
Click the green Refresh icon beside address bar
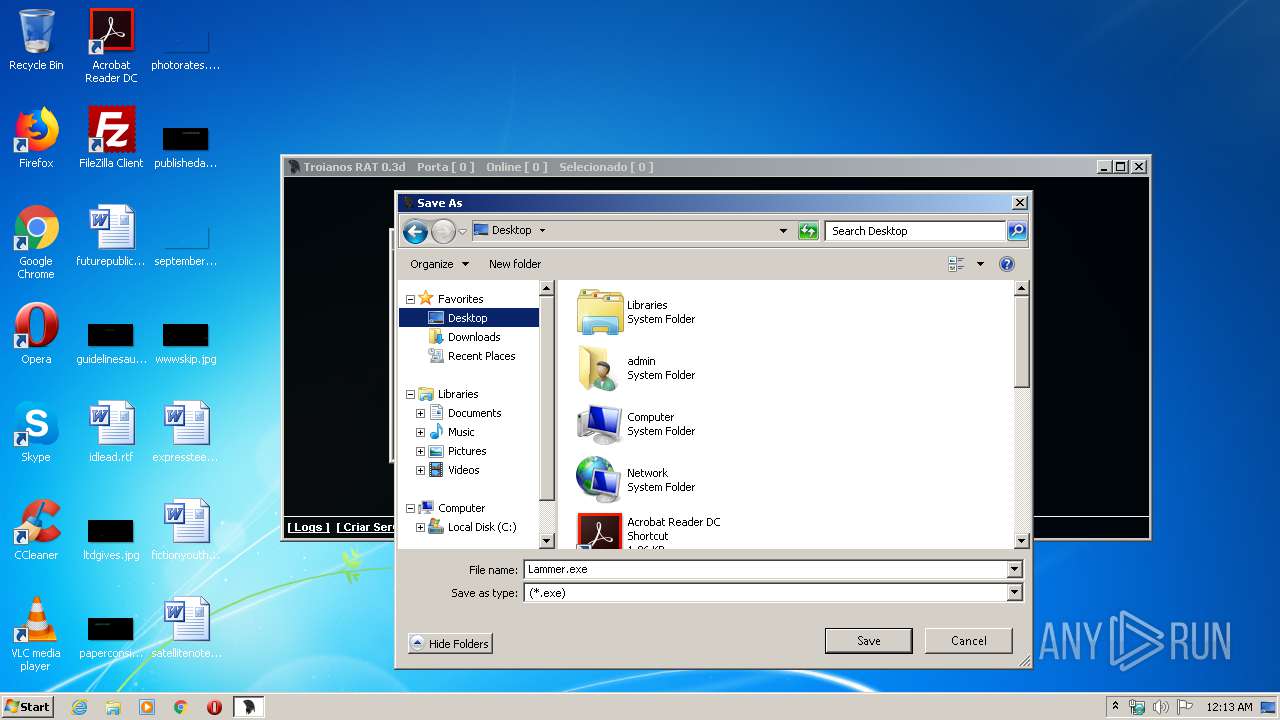pyautogui.click(x=808, y=231)
